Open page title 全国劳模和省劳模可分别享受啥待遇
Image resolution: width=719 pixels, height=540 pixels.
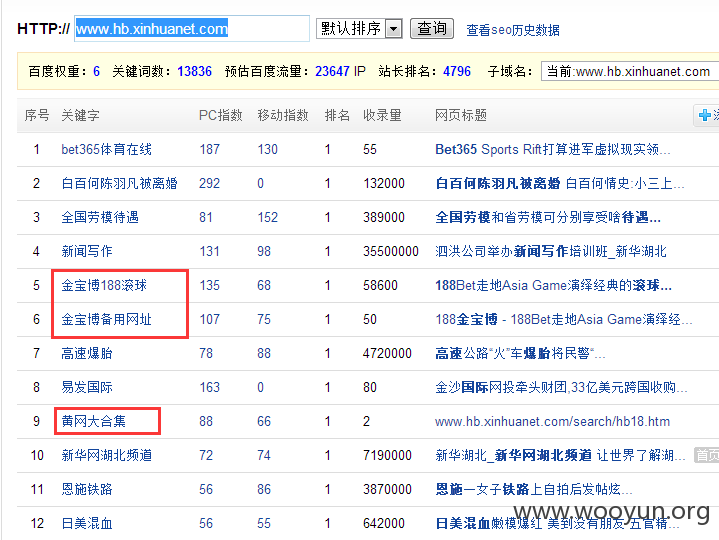pyautogui.click(x=548, y=217)
